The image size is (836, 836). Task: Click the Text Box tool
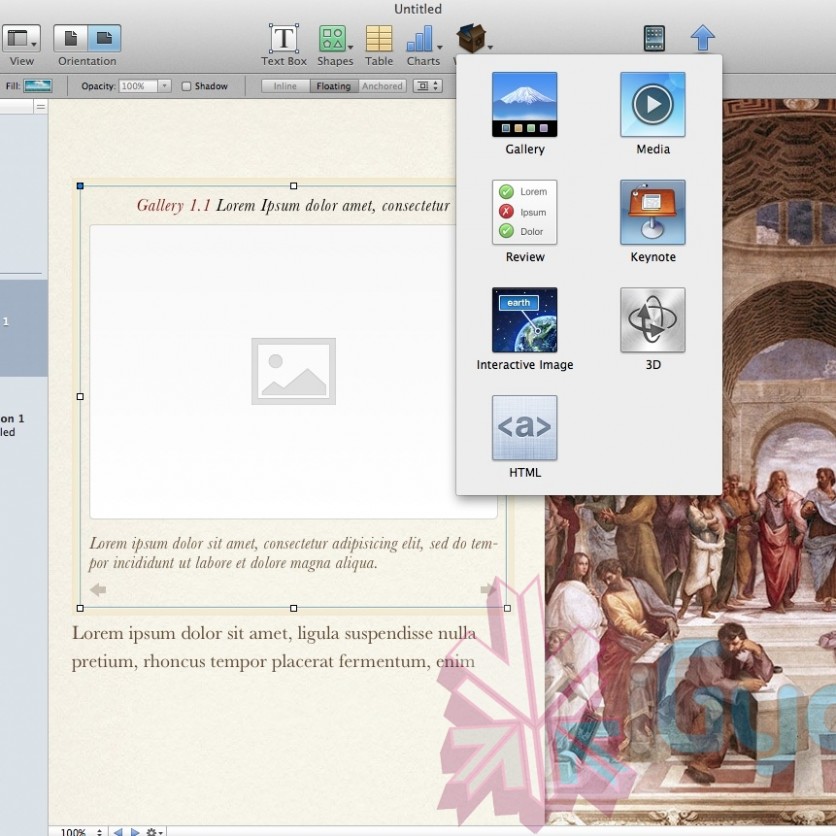284,40
